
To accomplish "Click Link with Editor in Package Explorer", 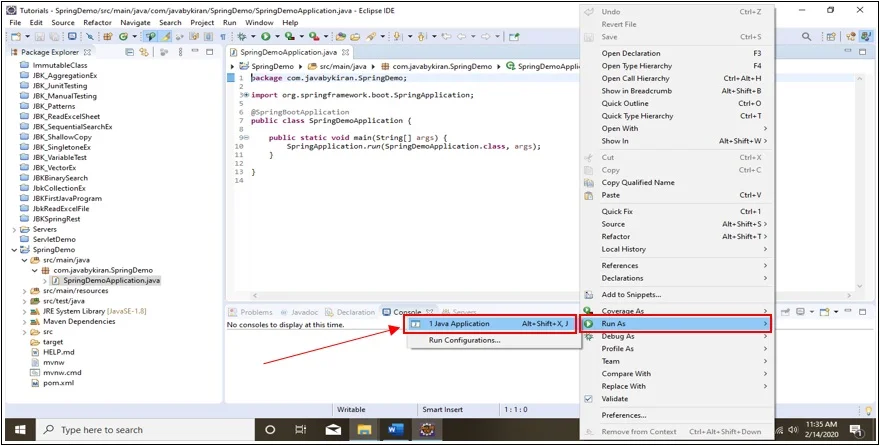I will tap(144, 52).
